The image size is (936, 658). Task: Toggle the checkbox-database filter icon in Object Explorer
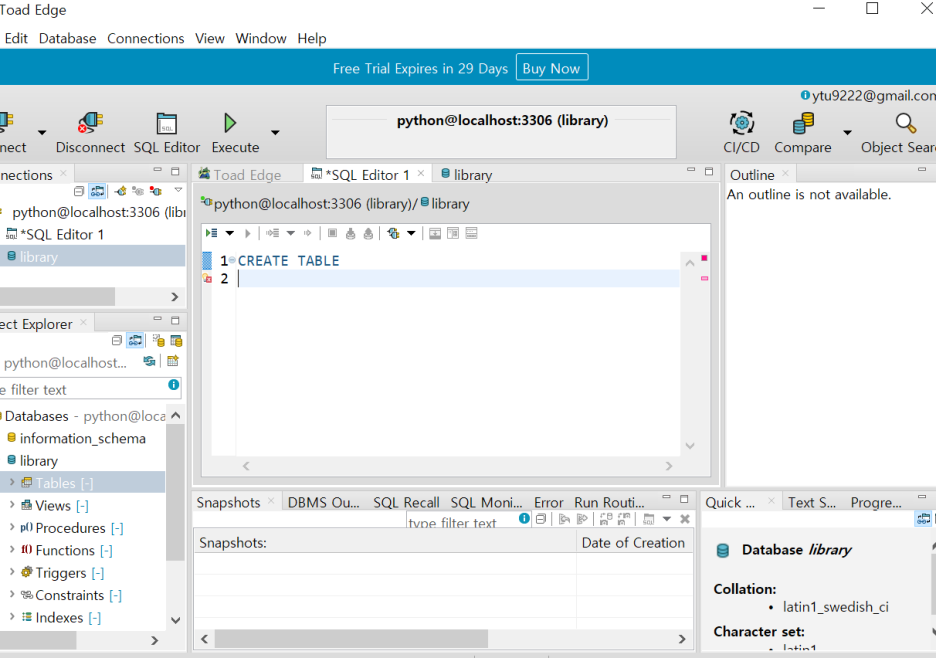click(x=158, y=340)
